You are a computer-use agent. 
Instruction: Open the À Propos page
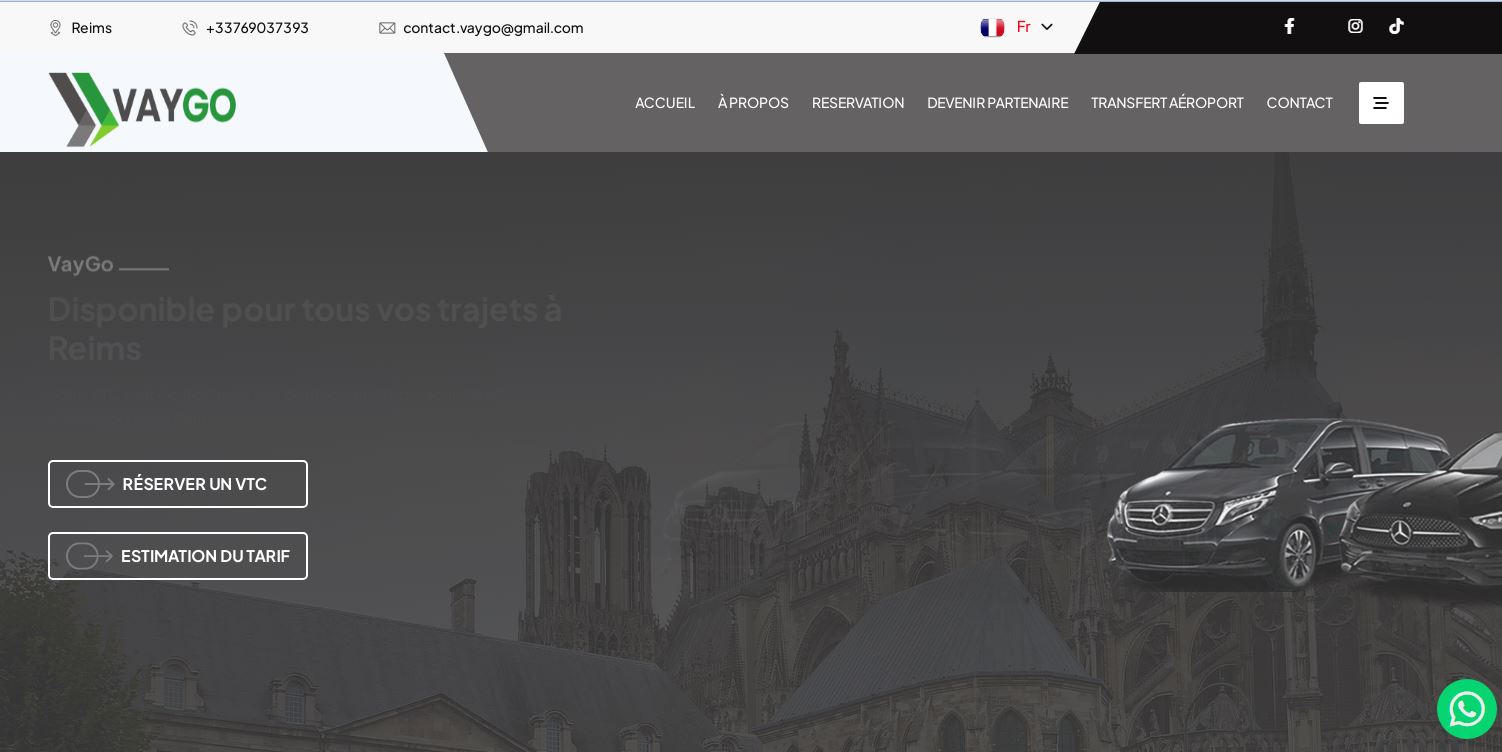pos(753,103)
